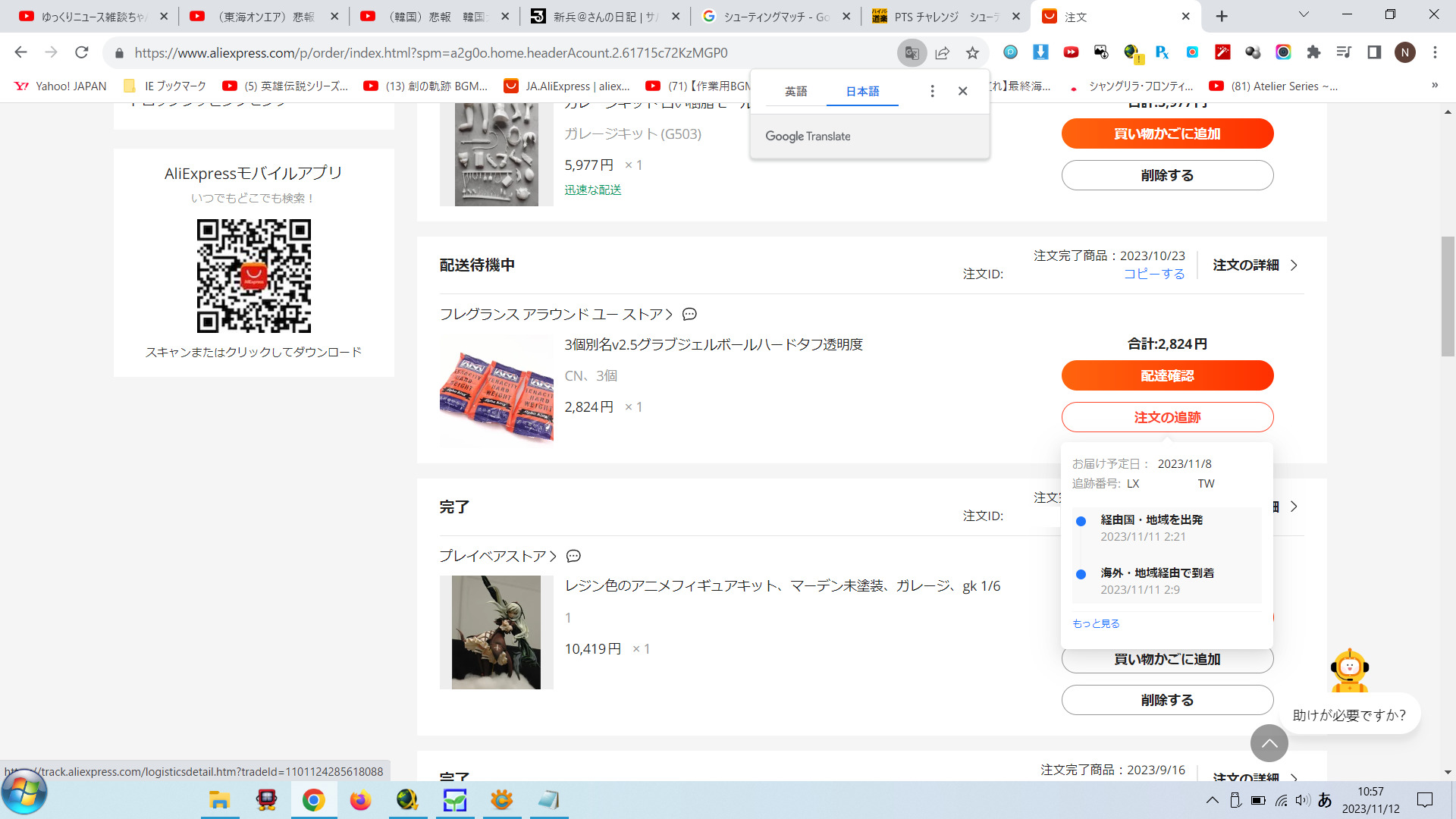
Task: Click the Google Translate icon in address bar
Action: 912,53
